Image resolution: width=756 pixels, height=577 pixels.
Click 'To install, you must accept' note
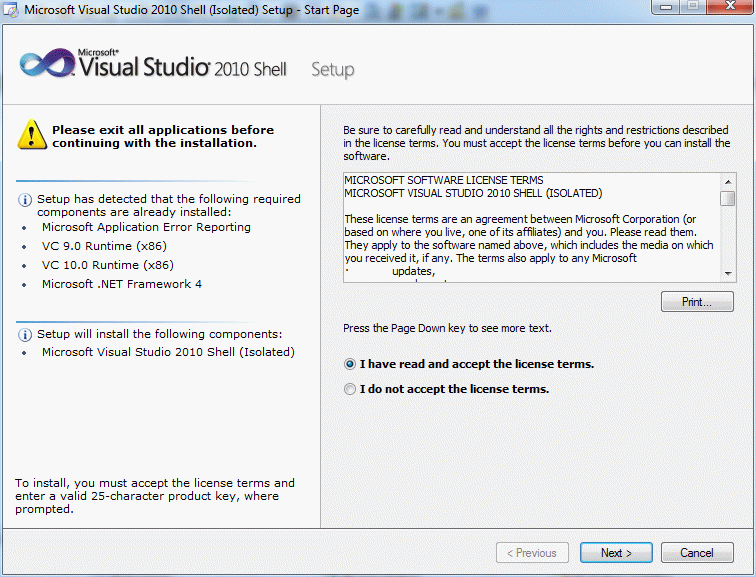coord(155,496)
